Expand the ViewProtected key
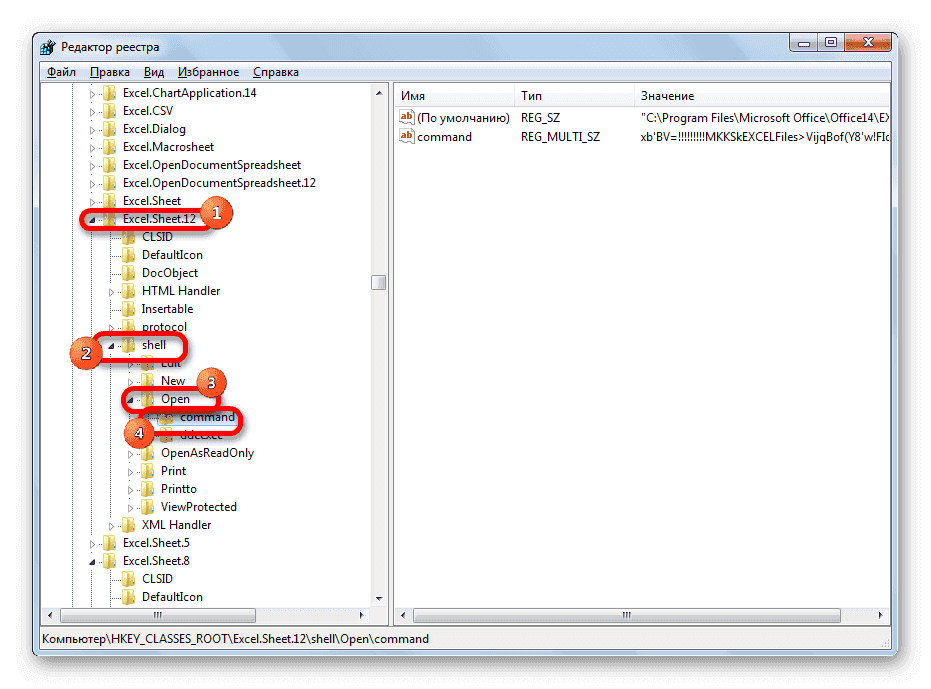The image size is (931, 689). tap(130, 508)
